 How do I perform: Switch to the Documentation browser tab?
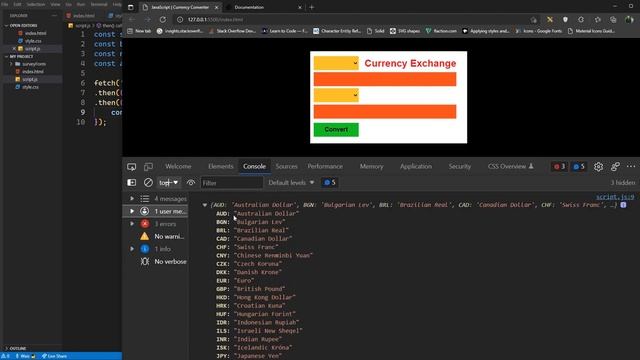[264, 7]
